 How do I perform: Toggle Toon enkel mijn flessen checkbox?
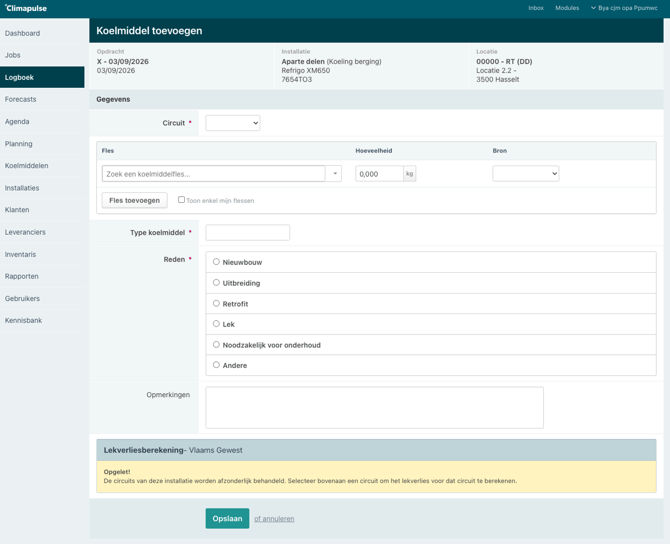point(182,200)
